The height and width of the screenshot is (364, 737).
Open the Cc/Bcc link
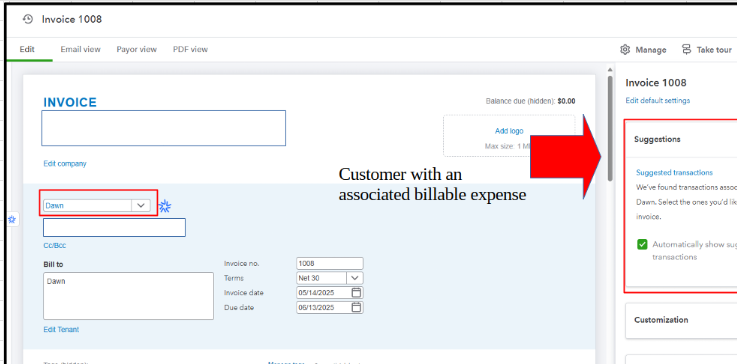tap(55, 245)
